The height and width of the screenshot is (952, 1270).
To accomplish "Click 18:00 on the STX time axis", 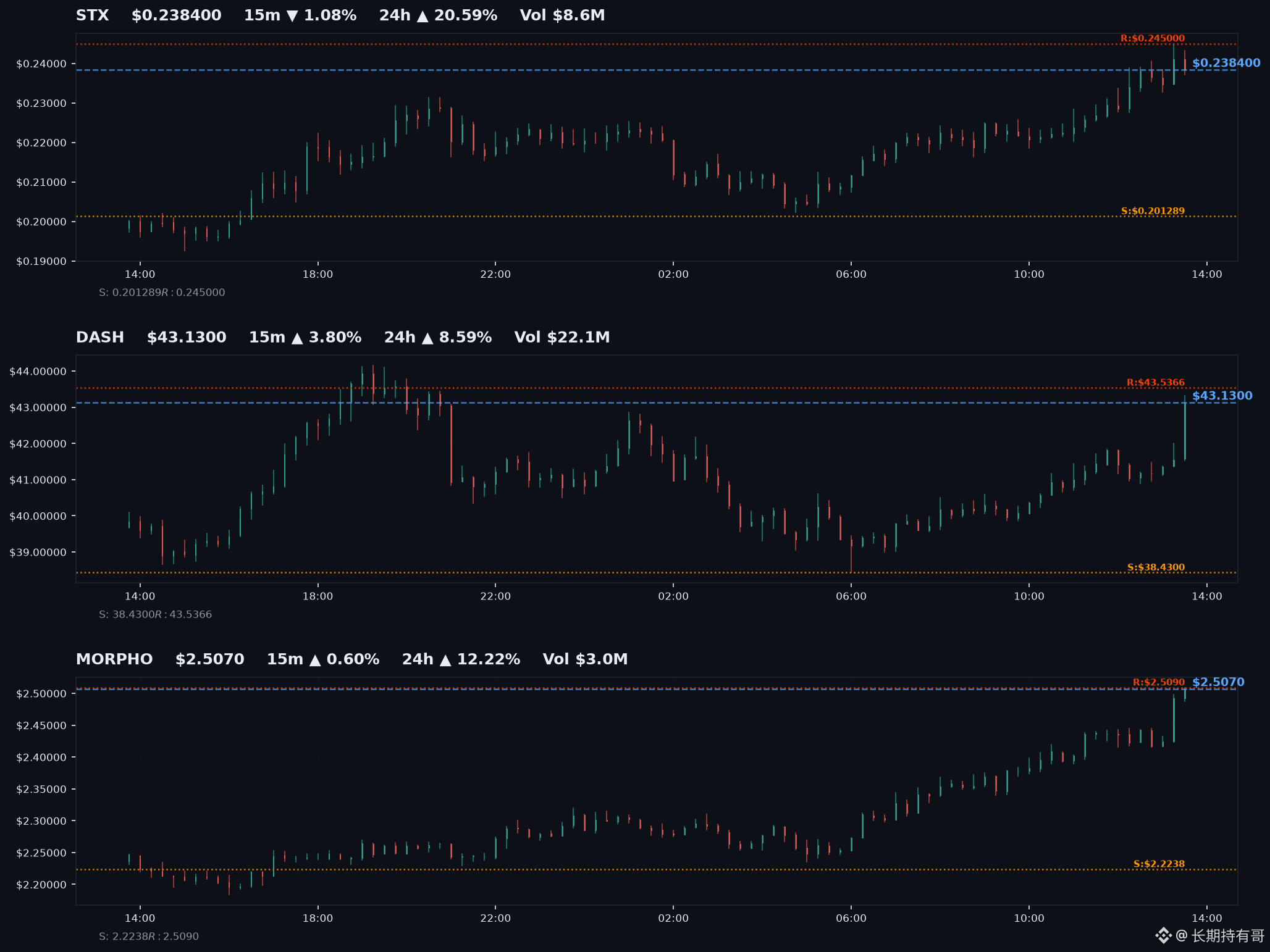I will 317,275.
